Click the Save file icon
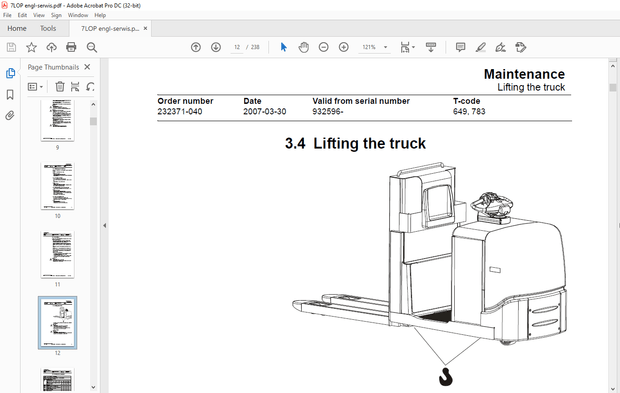Image resolution: width=620 pixels, height=393 pixels. click(11, 47)
